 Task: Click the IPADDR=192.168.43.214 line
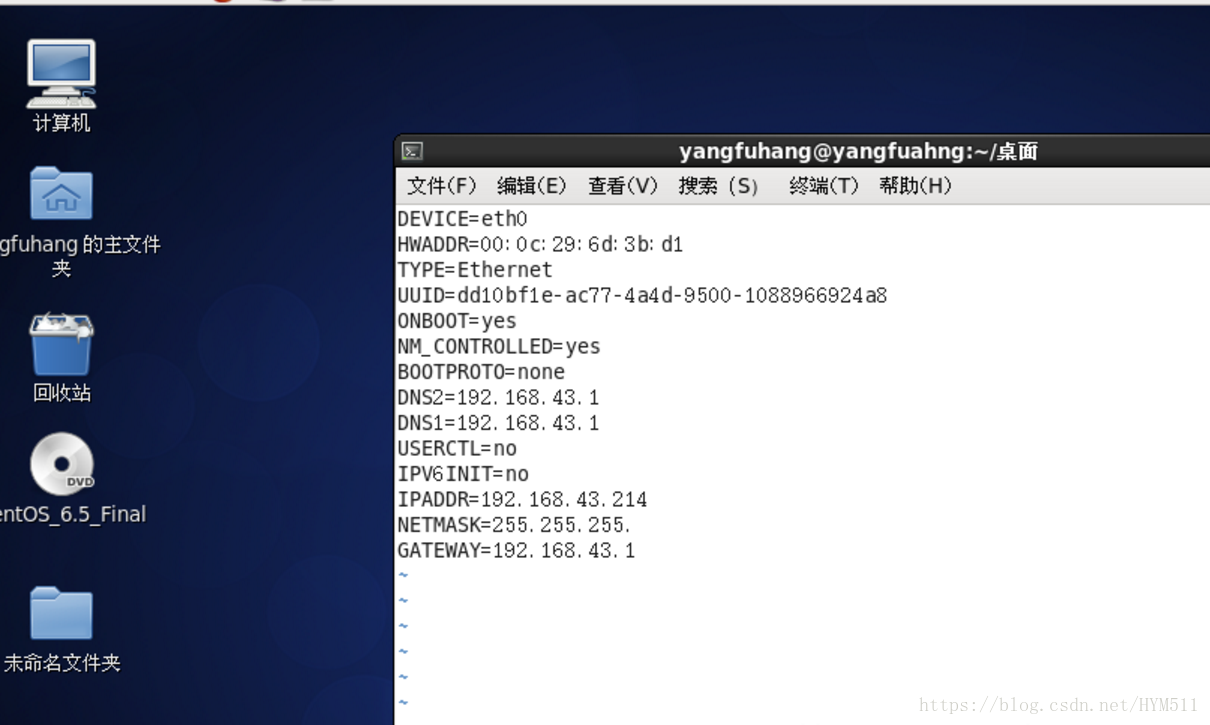coord(522,499)
